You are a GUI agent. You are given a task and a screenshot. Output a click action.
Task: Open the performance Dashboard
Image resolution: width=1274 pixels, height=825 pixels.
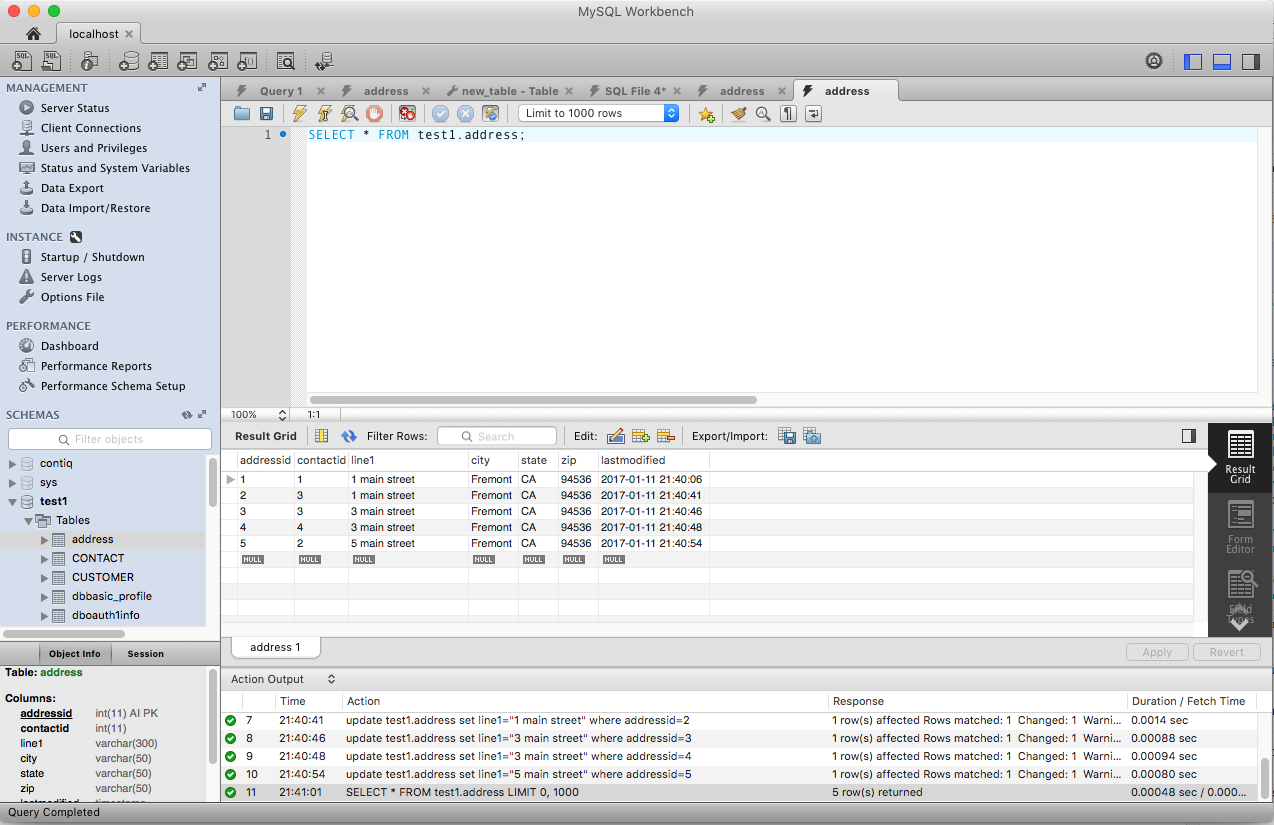point(69,346)
